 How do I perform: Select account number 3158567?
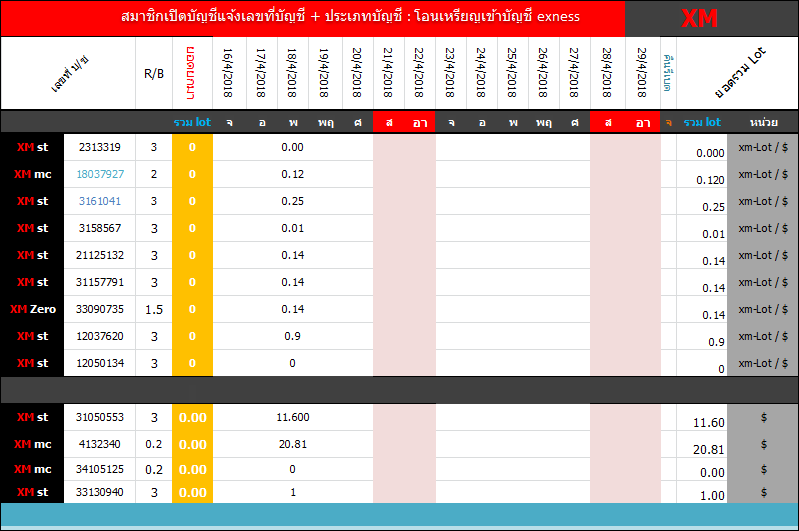point(99,228)
